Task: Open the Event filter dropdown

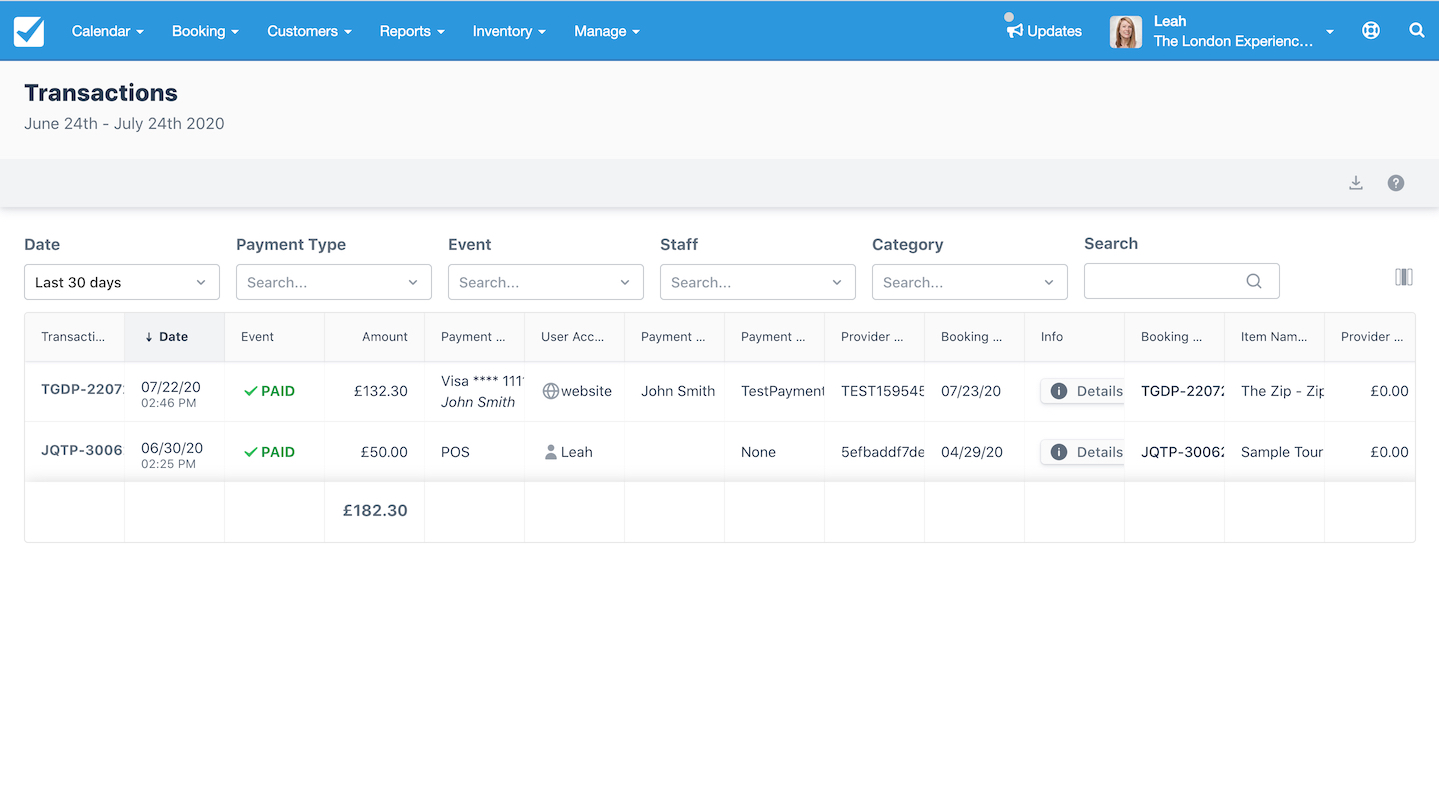Action: coord(546,282)
